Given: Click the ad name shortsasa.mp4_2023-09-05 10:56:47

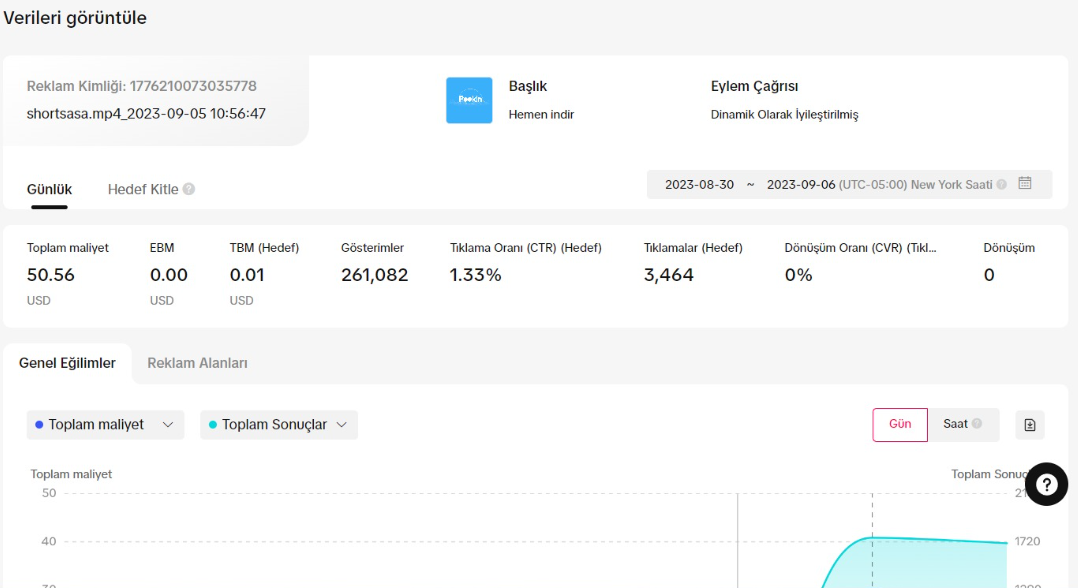Looking at the screenshot, I should [146, 113].
